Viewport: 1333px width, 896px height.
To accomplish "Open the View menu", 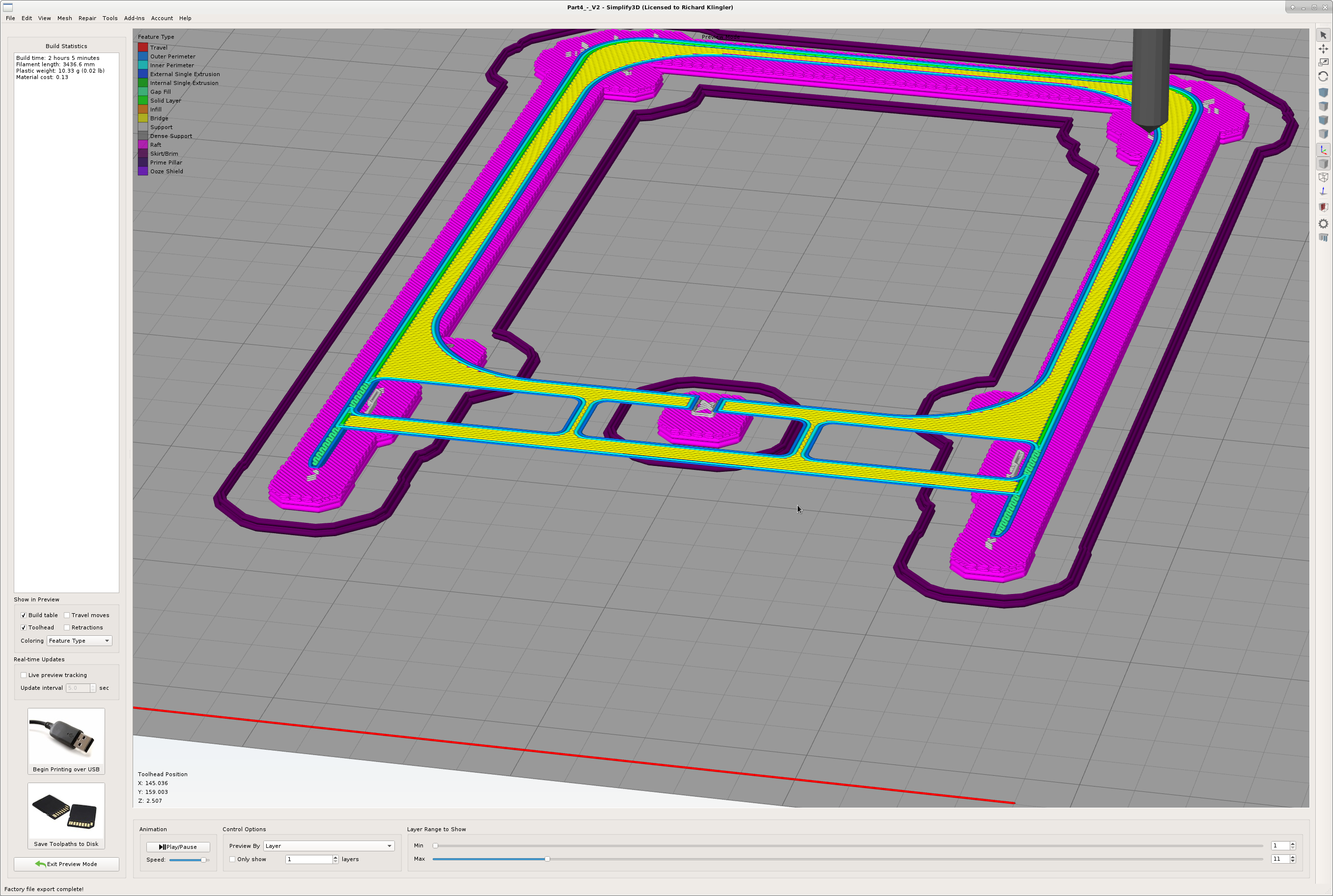I will point(45,18).
